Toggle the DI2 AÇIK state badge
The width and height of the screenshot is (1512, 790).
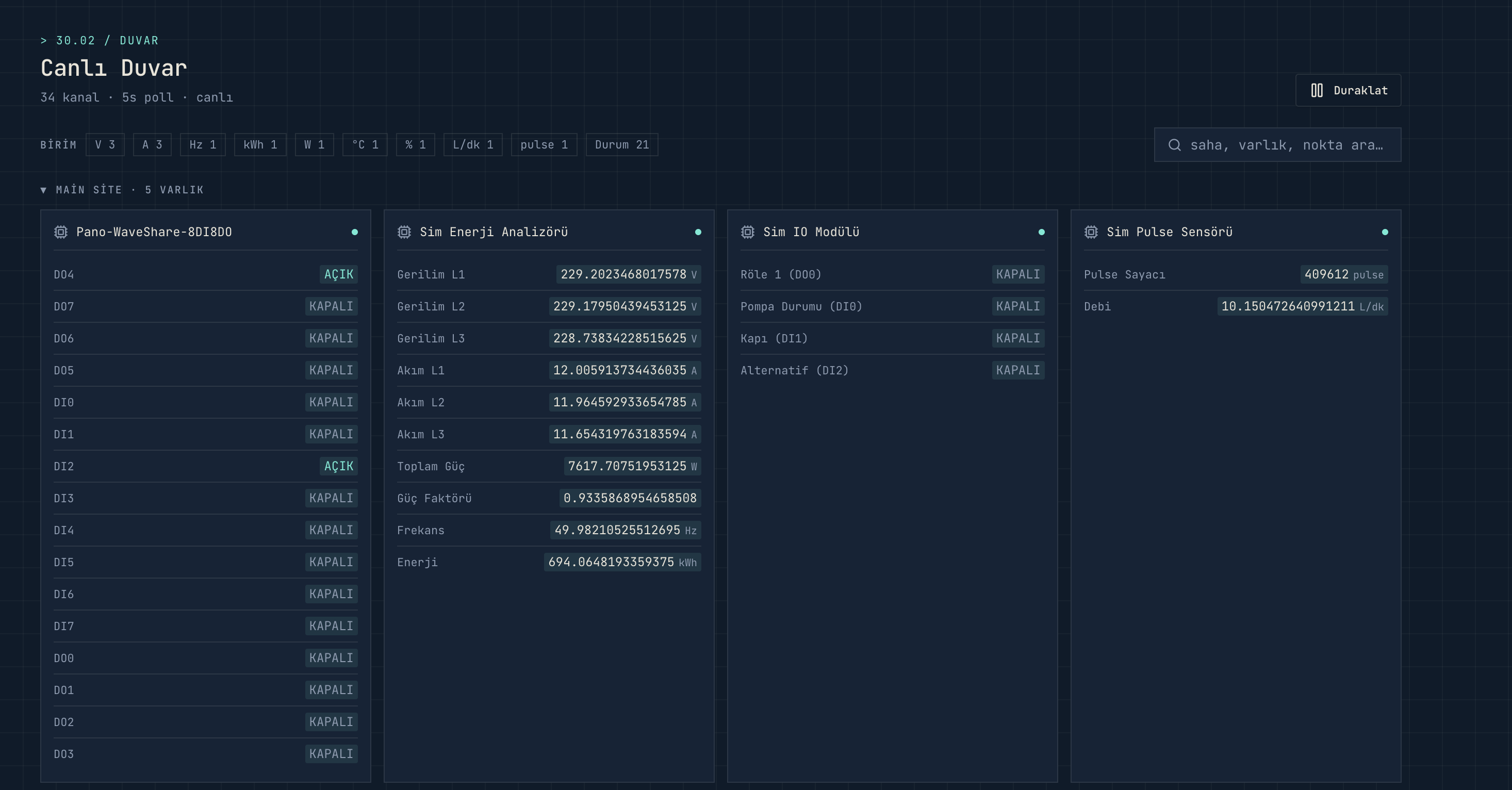(x=339, y=466)
